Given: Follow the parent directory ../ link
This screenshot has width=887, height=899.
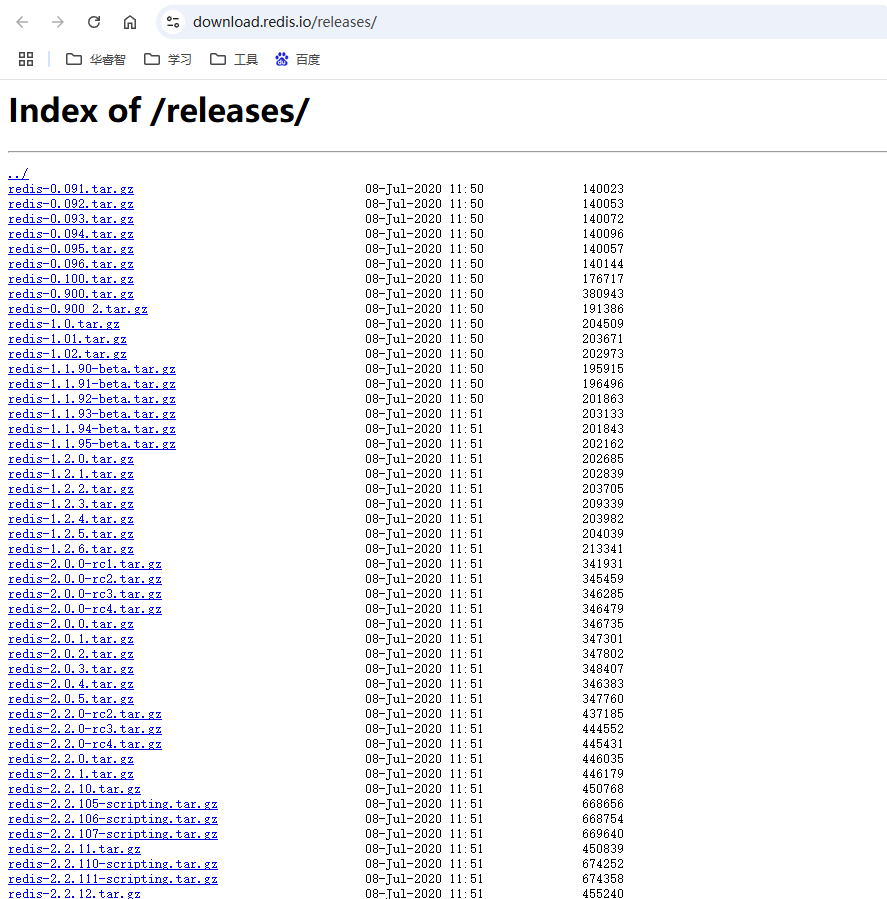Looking at the screenshot, I should click(18, 174).
